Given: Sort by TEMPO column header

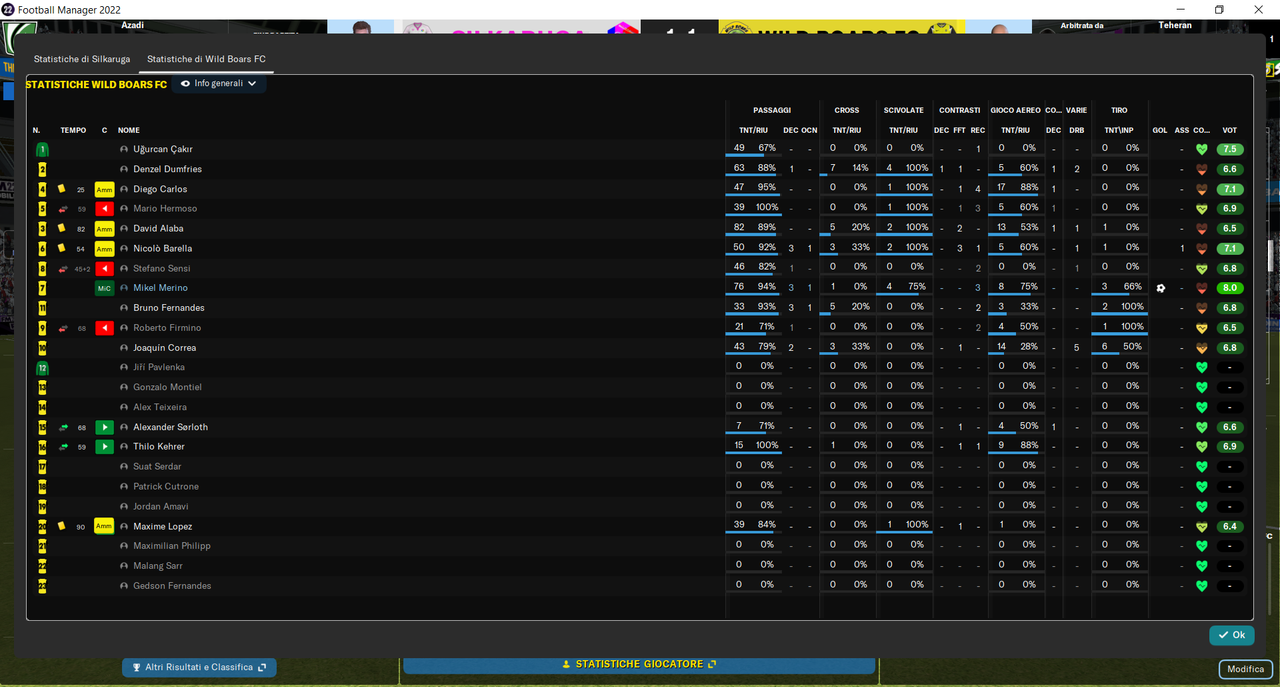Looking at the screenshot, I should click(x=73, y=130).
